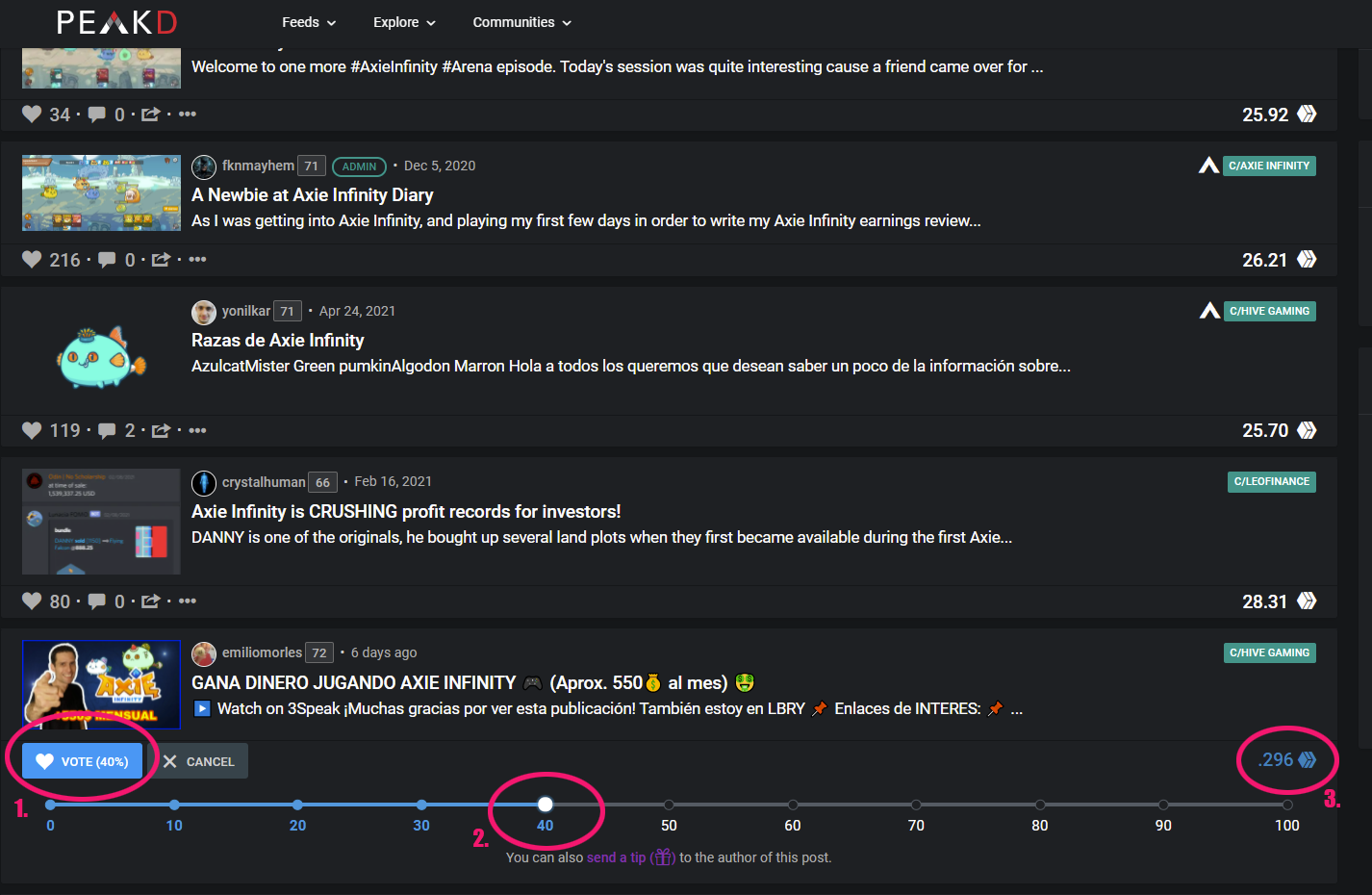This screenshot has height=895, width=1372.
Task: Open comments on the 119-vote post
Action: coord(107,430)
